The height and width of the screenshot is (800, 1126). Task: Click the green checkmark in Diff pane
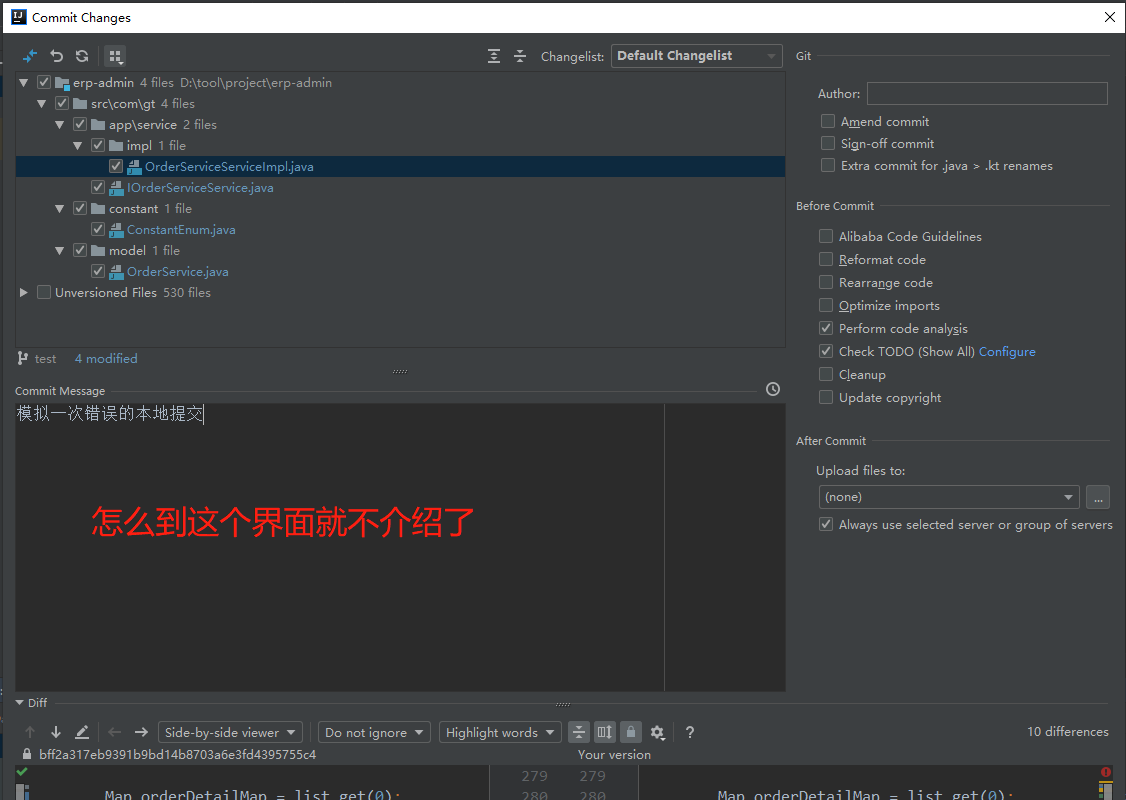22,772
